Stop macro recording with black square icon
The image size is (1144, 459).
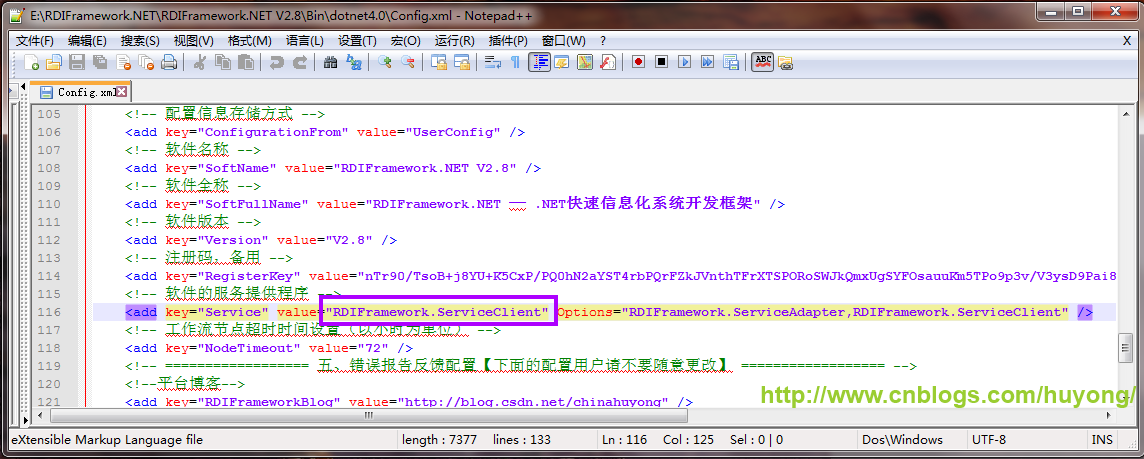661,63
